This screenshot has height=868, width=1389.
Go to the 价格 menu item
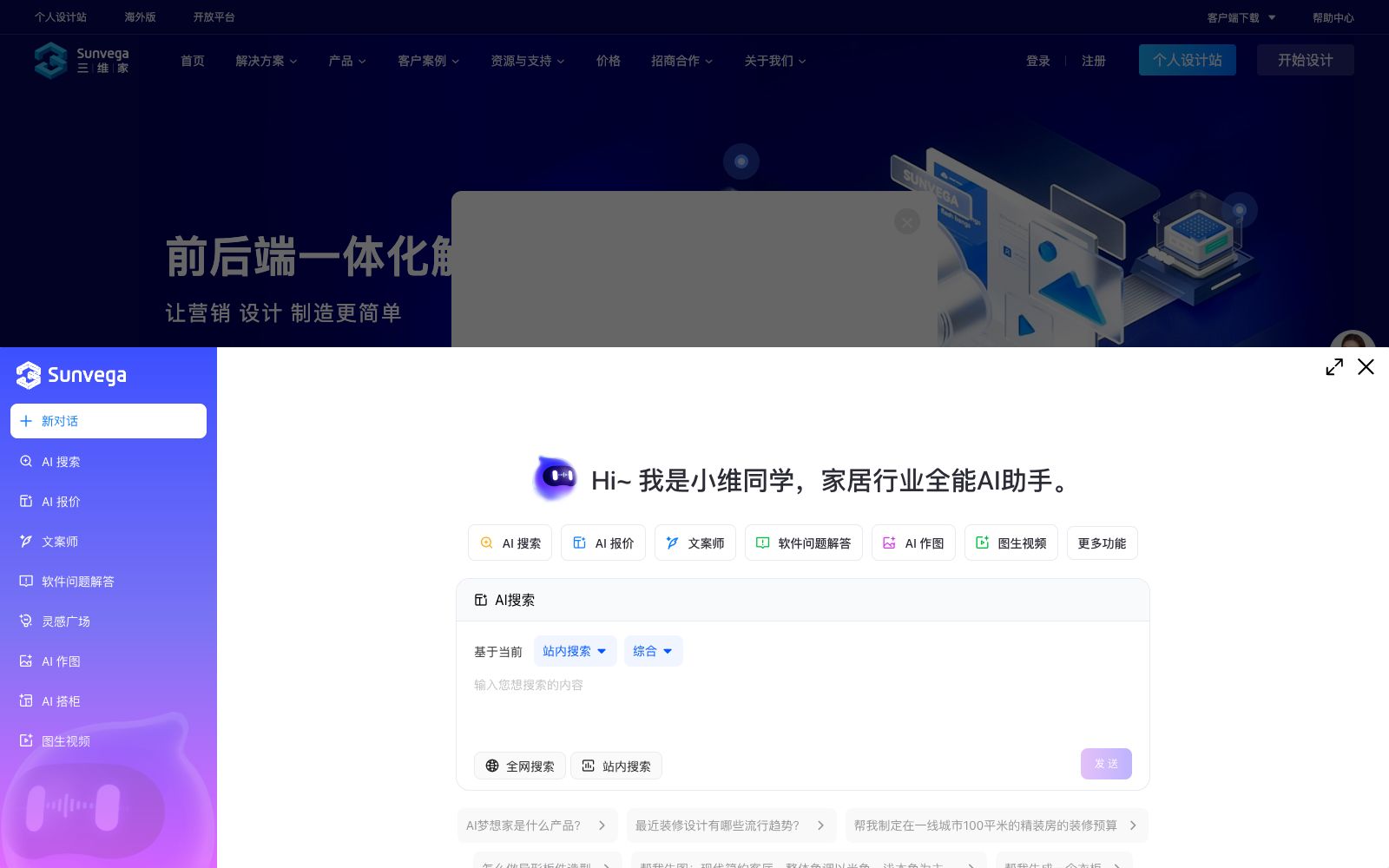pos(609,61)
